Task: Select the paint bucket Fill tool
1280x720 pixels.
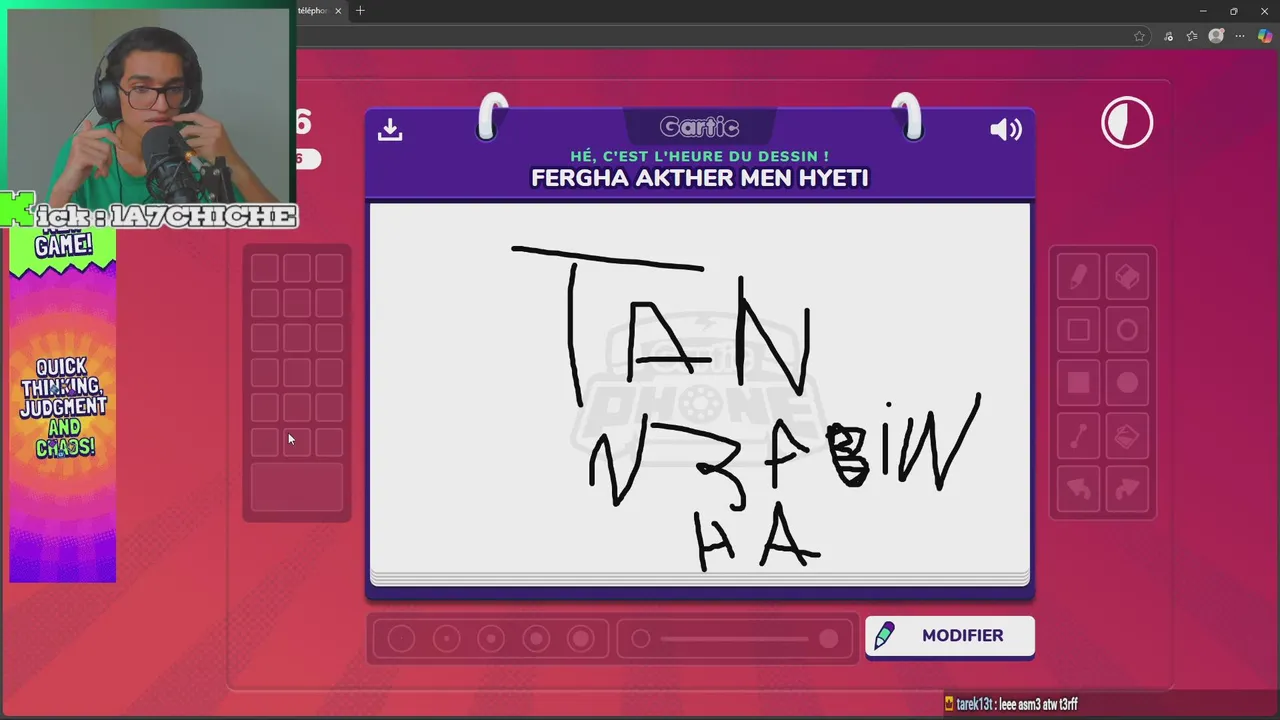Action: point(1127,436)
